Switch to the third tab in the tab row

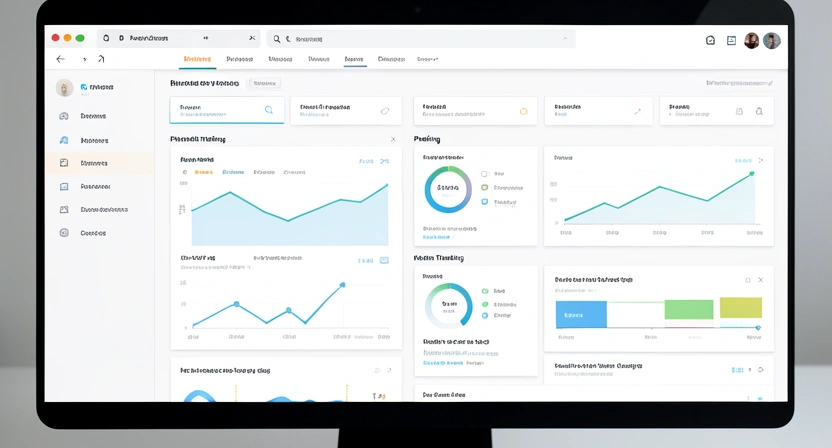coord(280,59)
